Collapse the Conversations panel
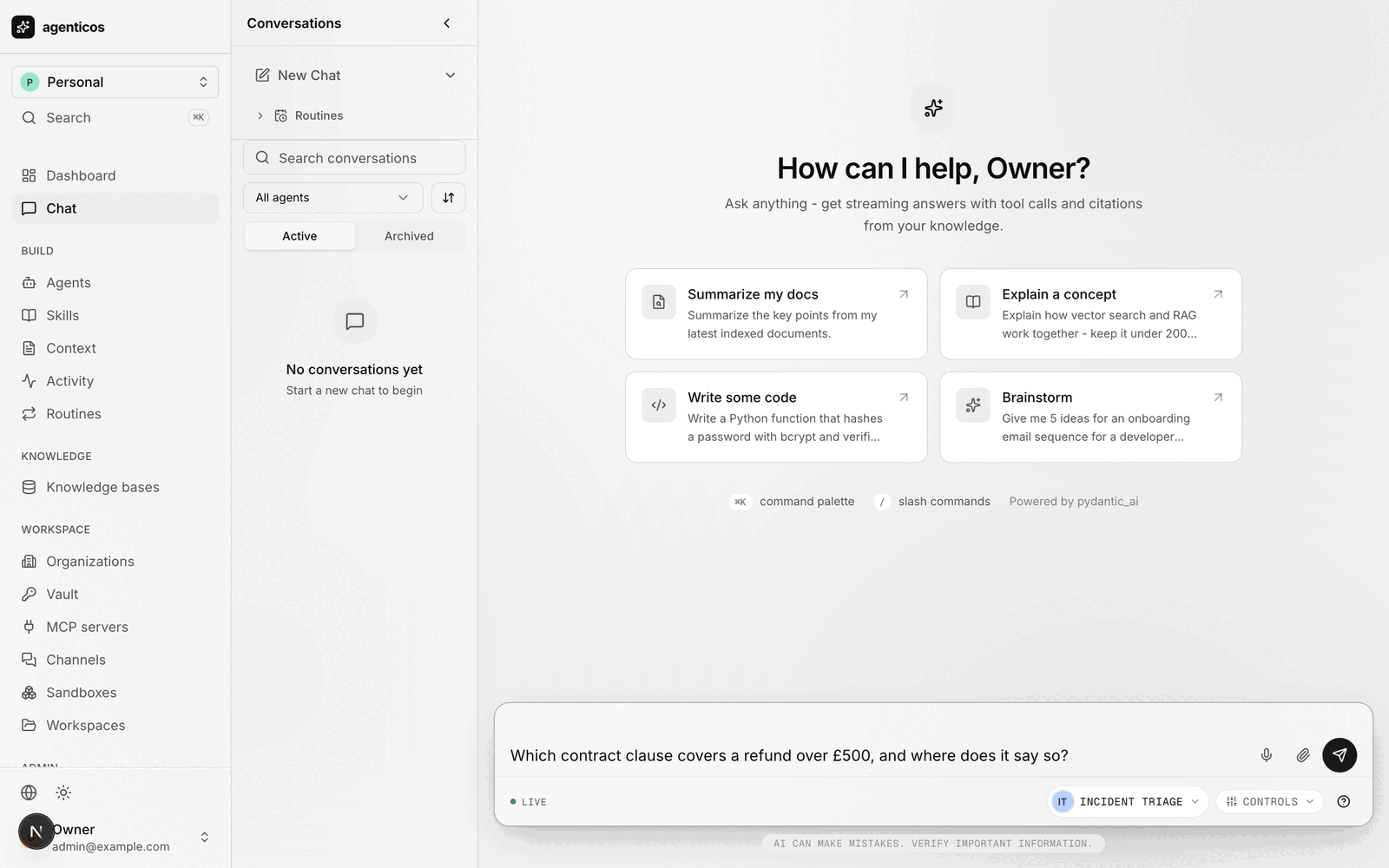Image resolution: width=1389 pixels, height=868 pixels. (447, 23)
